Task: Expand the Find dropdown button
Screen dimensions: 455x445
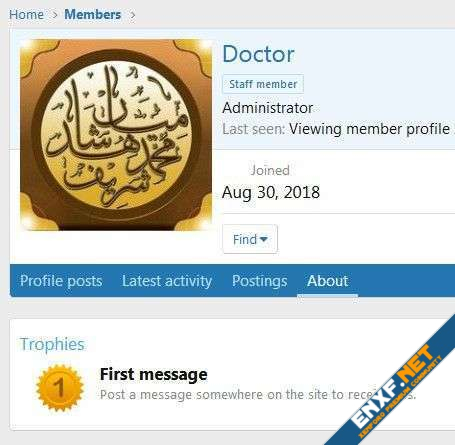Action: [250, 239]
